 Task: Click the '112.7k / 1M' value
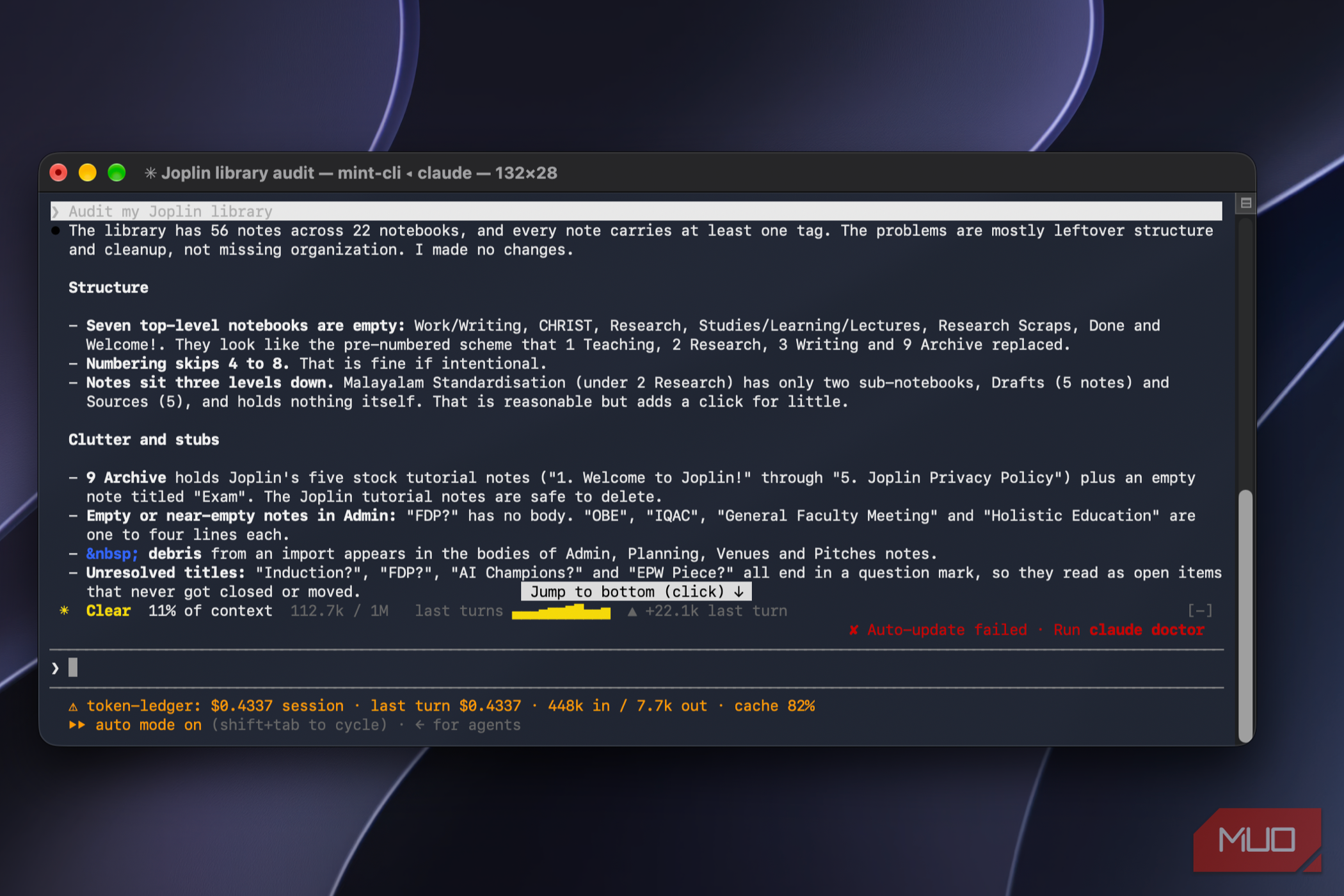[339, 611]
